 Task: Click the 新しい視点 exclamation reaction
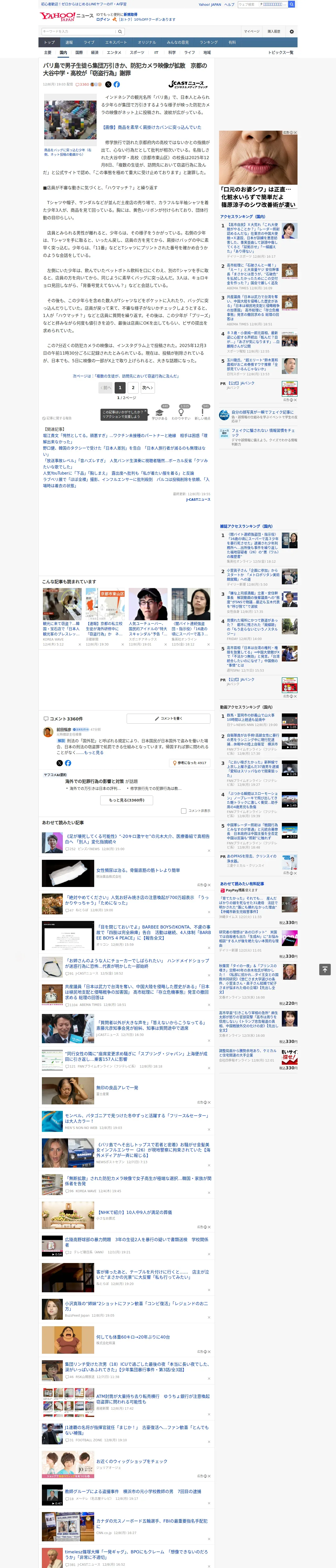point(203,413)
